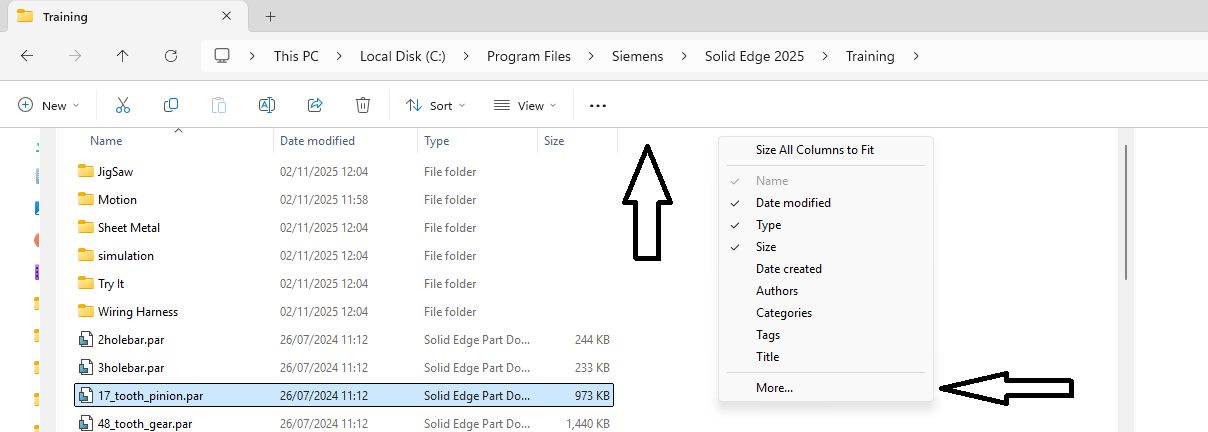
Task: Enable the Authors column
Action: [x=826, y=291]
